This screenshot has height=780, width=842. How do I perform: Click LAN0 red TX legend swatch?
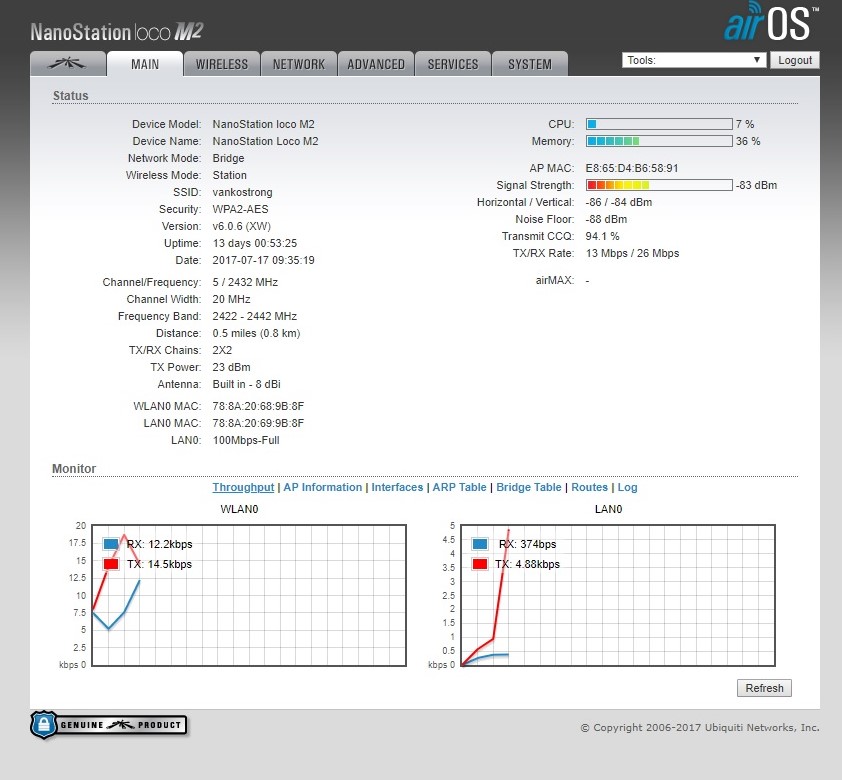coord(480,564)
